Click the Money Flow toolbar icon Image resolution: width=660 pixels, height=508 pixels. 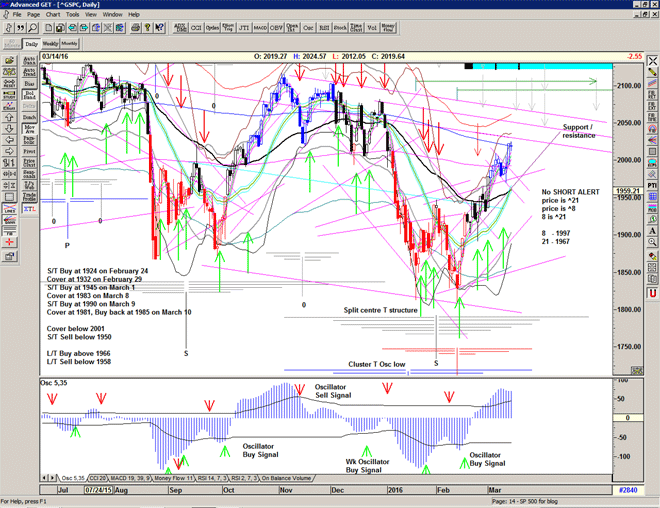(x=391, y=30)
